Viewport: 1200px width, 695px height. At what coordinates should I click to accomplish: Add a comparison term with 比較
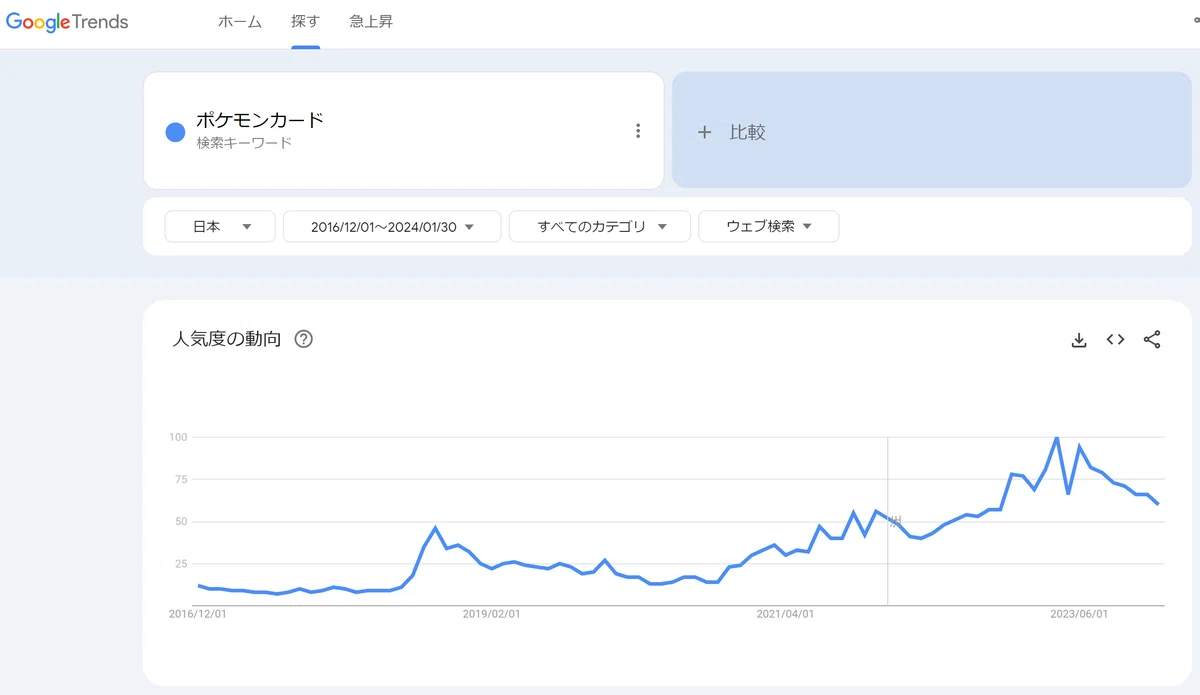(932, 130)
